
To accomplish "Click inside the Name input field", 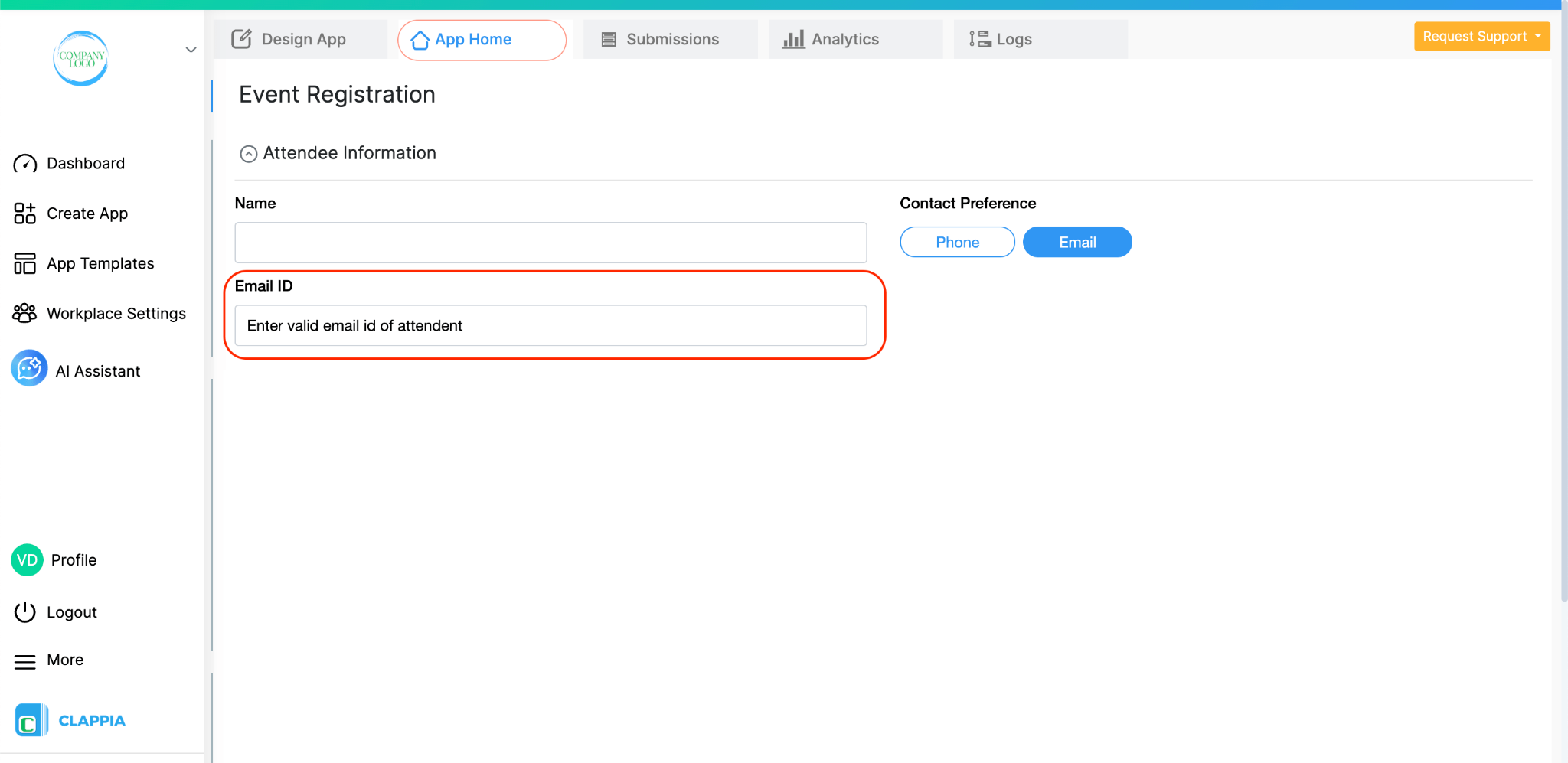I will click(x=550, y=242).
